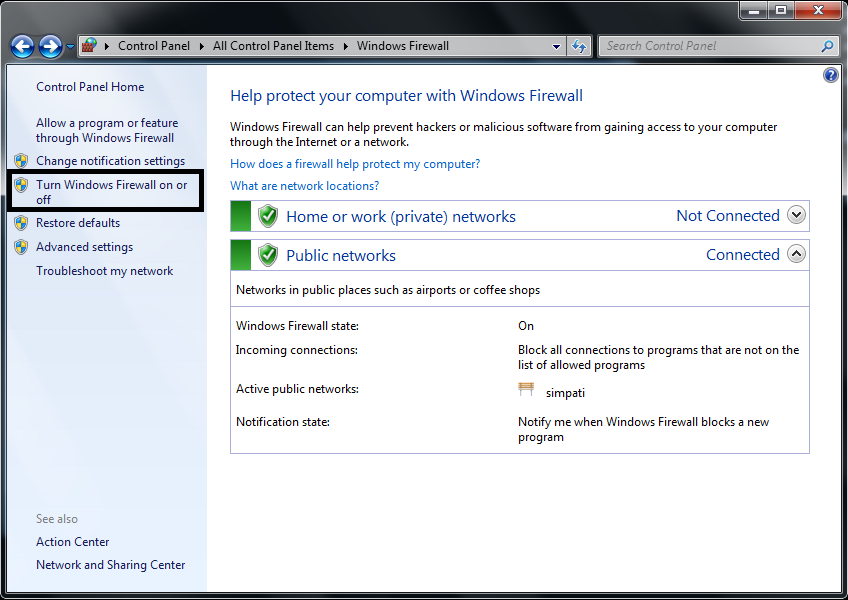Click the firewall brick icon in address bar
The width and height of the screenshot is (848, 600).
click(89, 46)
